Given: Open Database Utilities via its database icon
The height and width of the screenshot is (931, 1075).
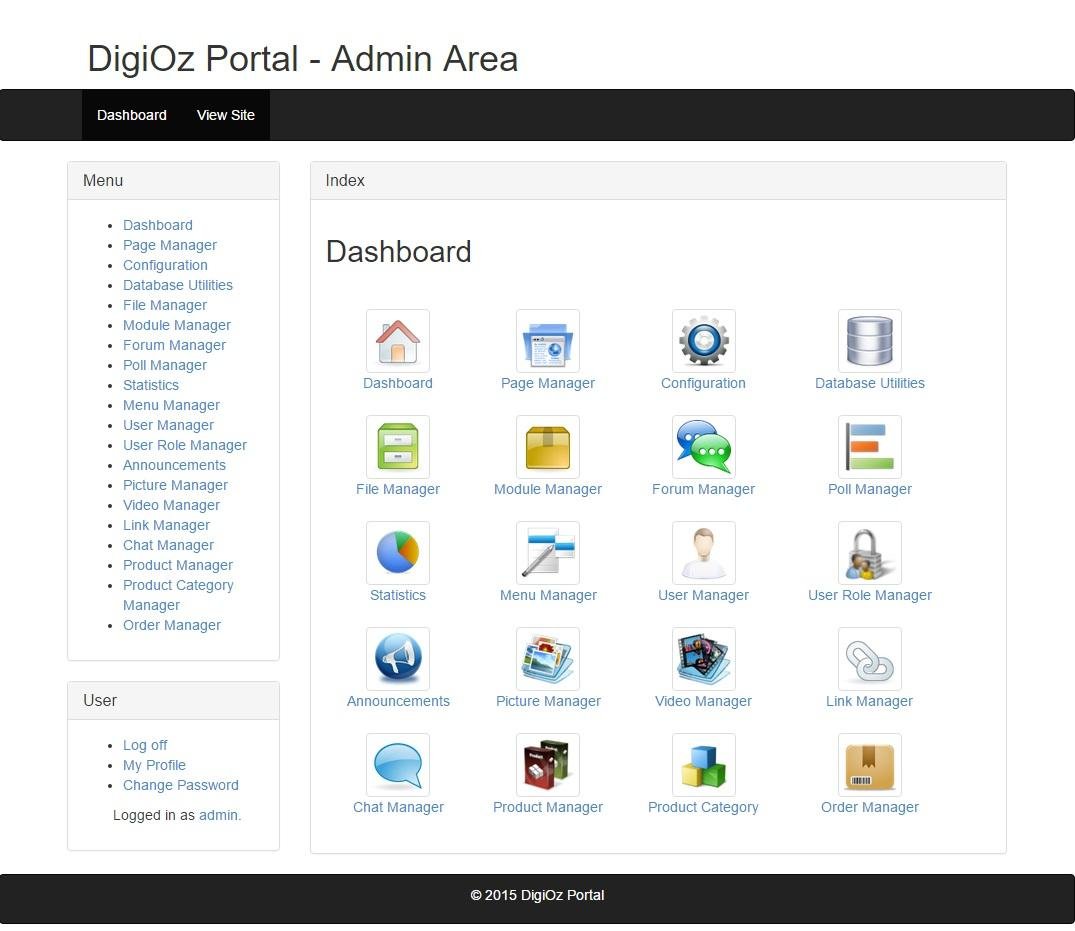Looking at the screenshot, I should click(x=869, y=340).
